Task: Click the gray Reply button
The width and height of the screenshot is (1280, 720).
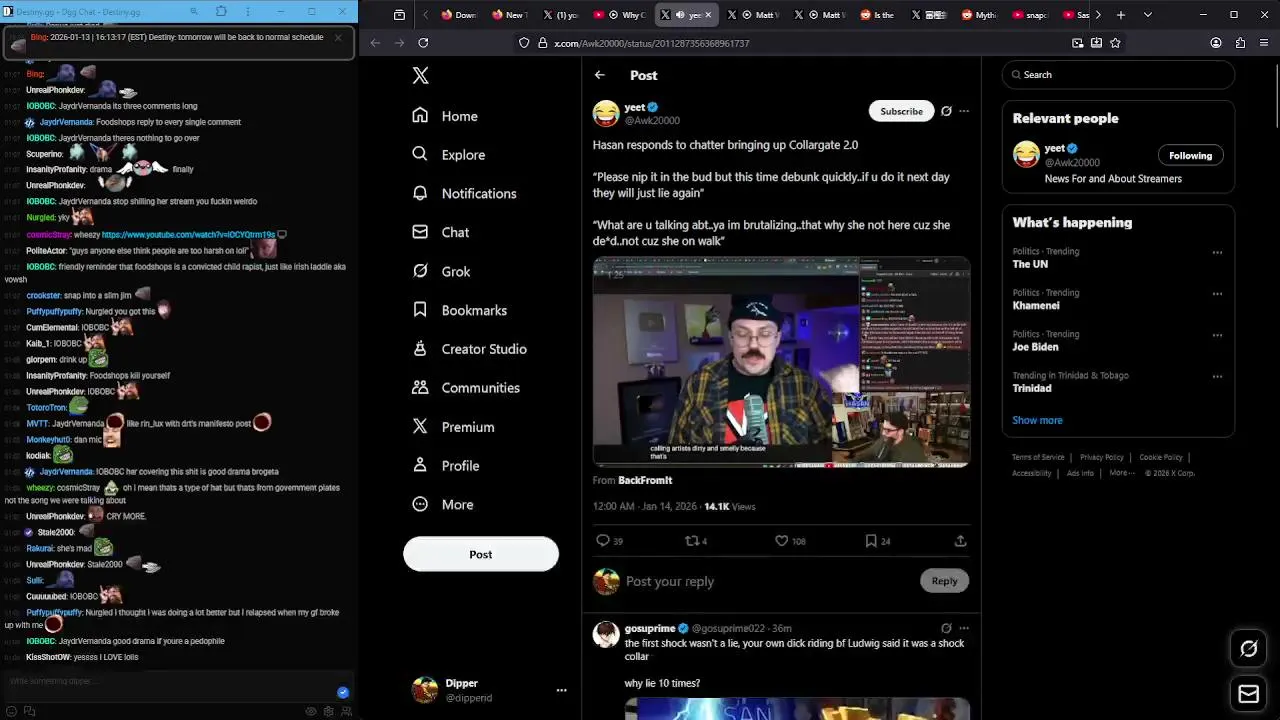Action: 944,581
